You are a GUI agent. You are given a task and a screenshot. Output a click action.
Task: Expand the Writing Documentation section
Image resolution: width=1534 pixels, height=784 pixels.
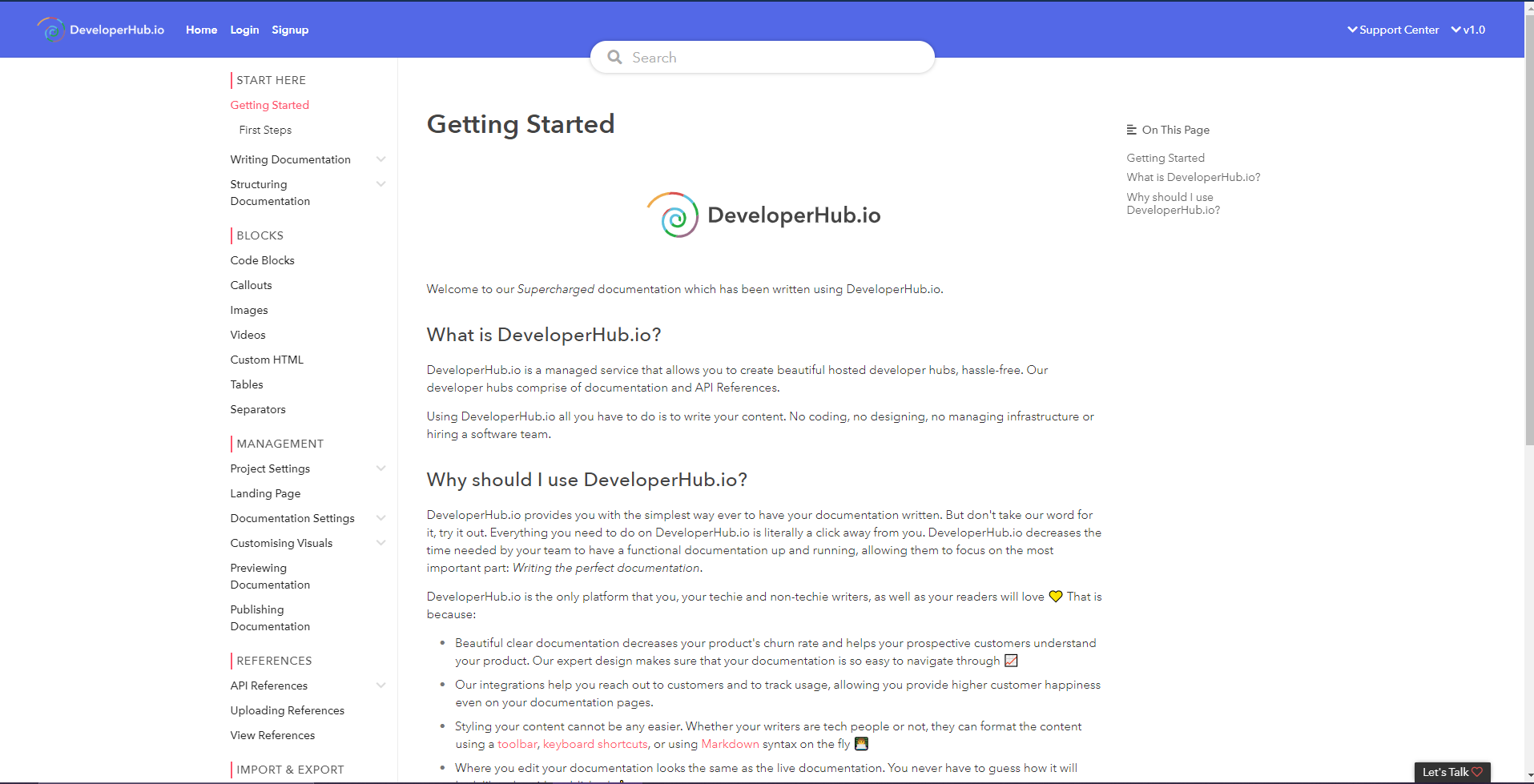[381, 159]
